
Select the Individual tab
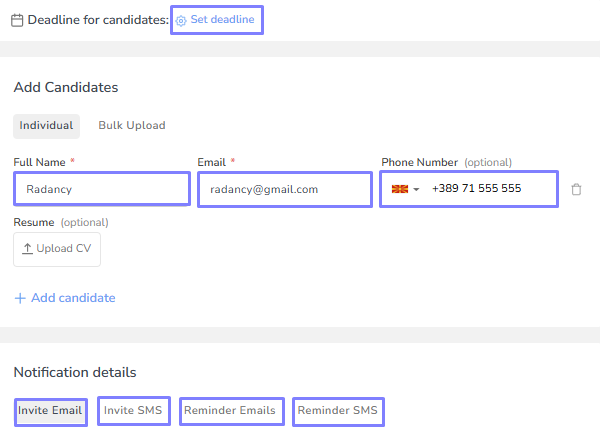point(46,126)
